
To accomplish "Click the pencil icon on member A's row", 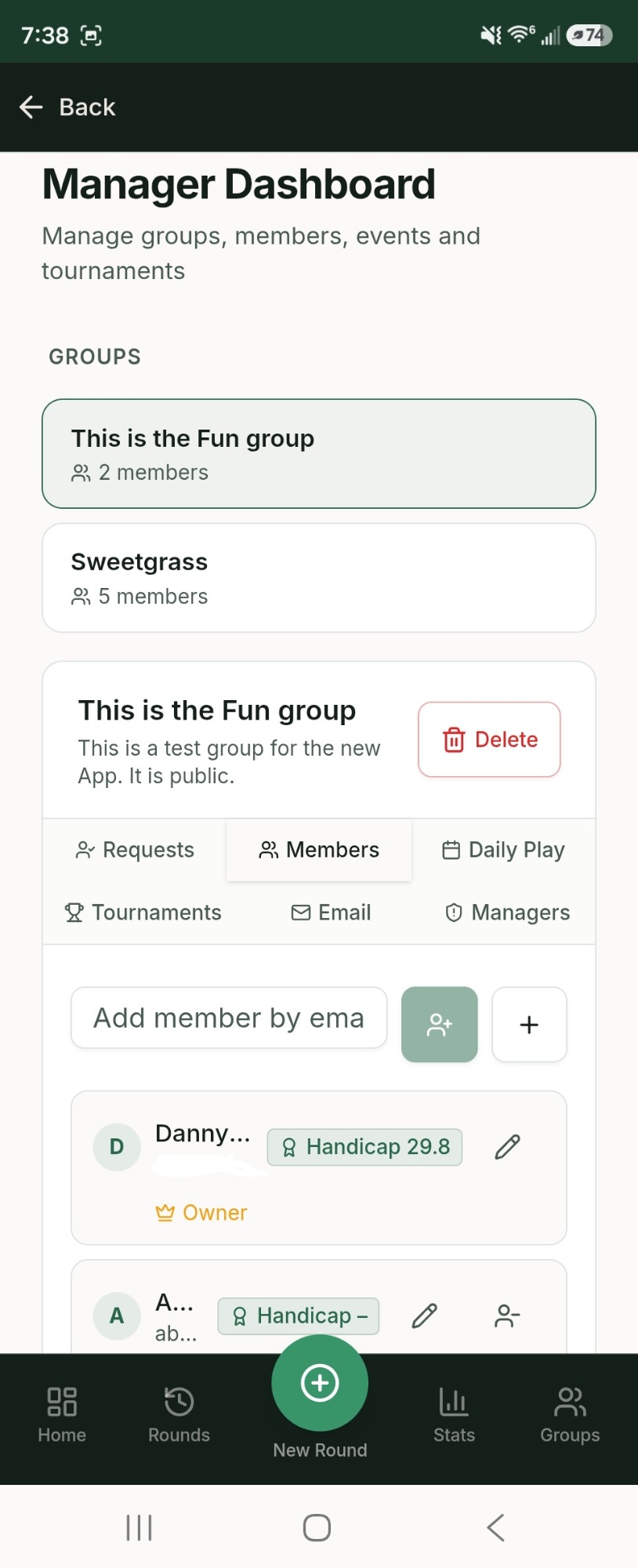I will [x=424, y=1316].
